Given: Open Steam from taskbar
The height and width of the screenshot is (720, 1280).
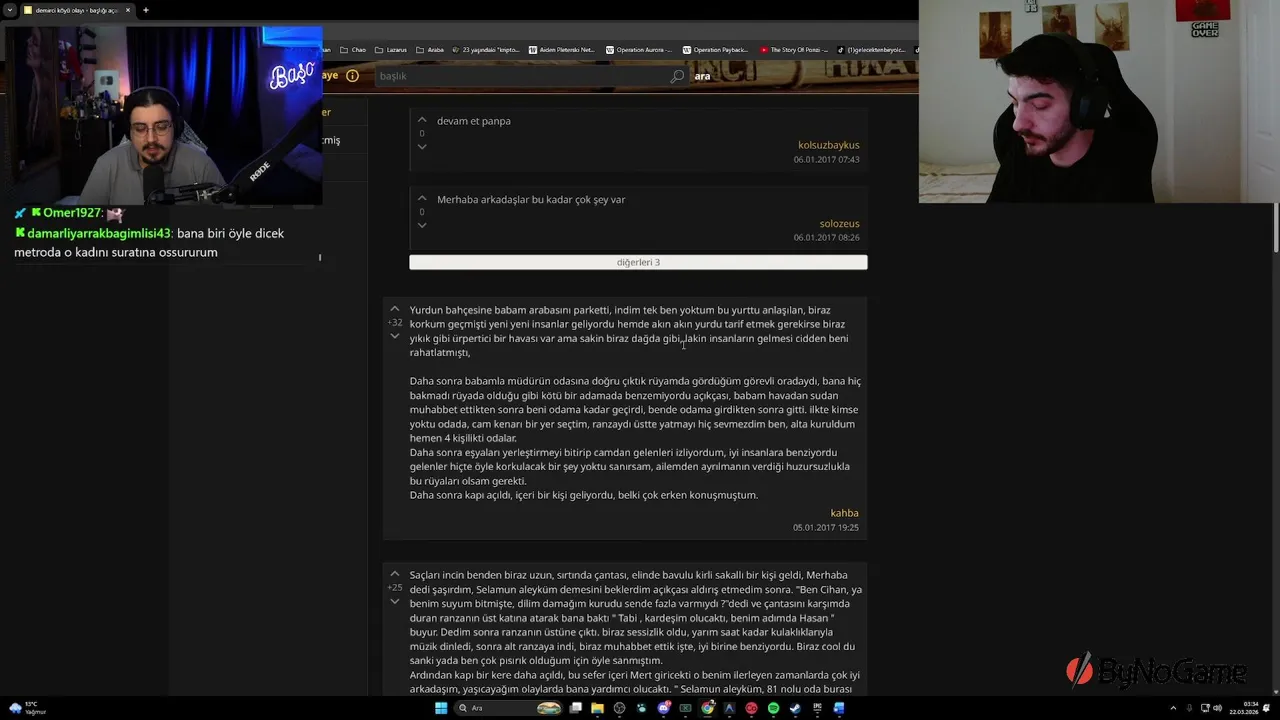Looking at the screenshot, I should pyautogui.click(x=795, y=708).
